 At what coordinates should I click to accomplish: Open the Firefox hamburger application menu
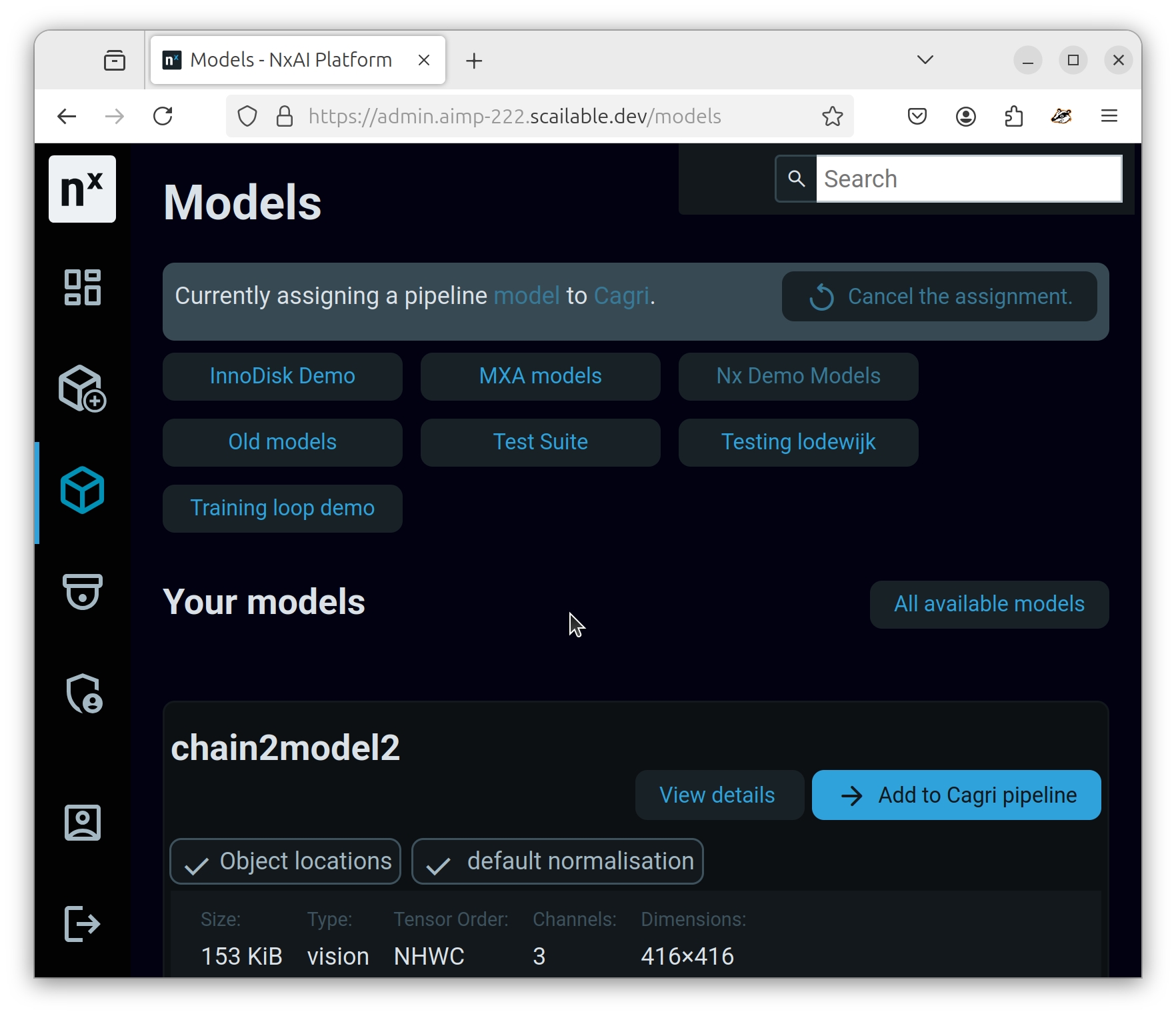[1109, 117]
